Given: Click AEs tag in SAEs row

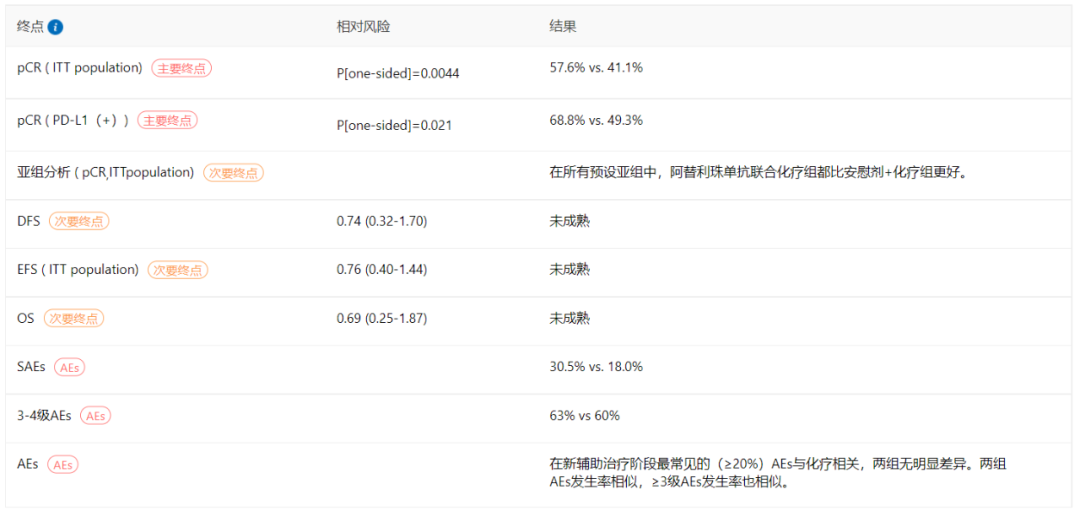Looking at the screenshot, I should [70, 367].
